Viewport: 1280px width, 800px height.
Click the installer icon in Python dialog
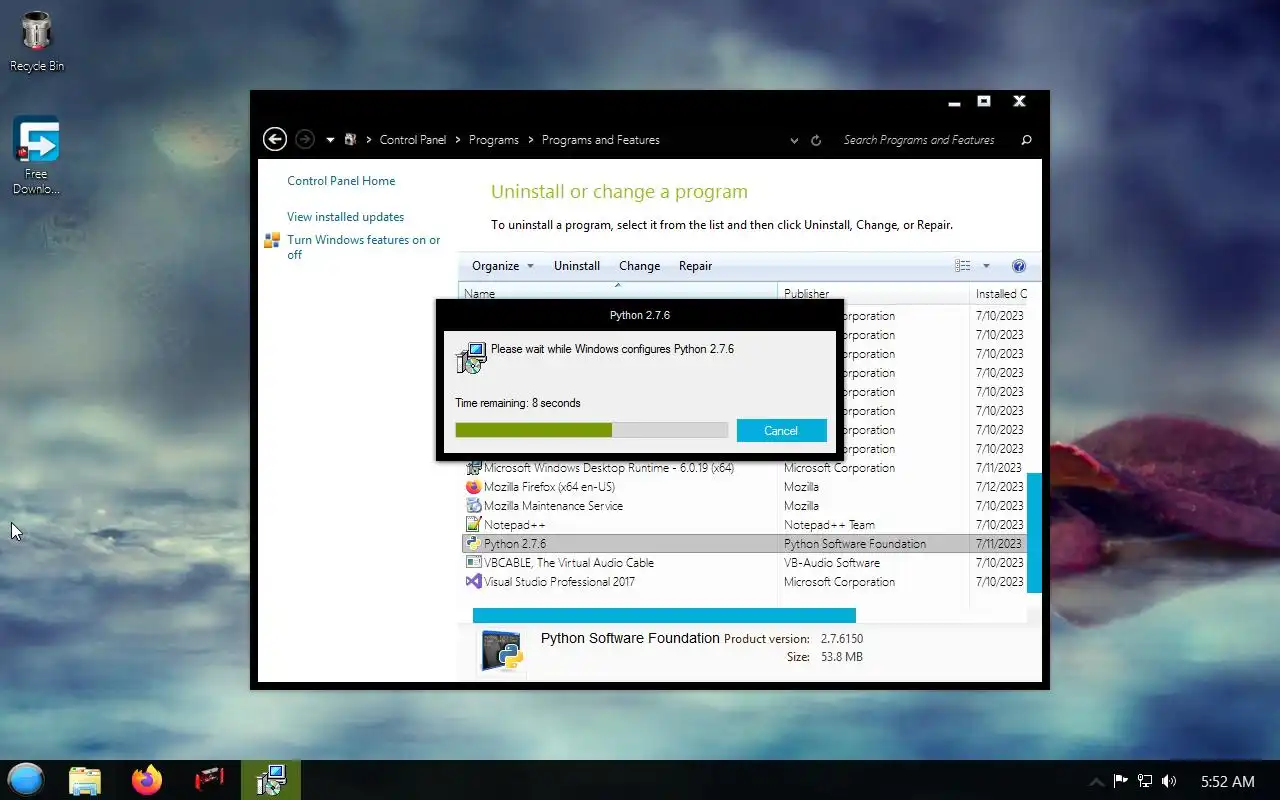click(x=471, y=358)
